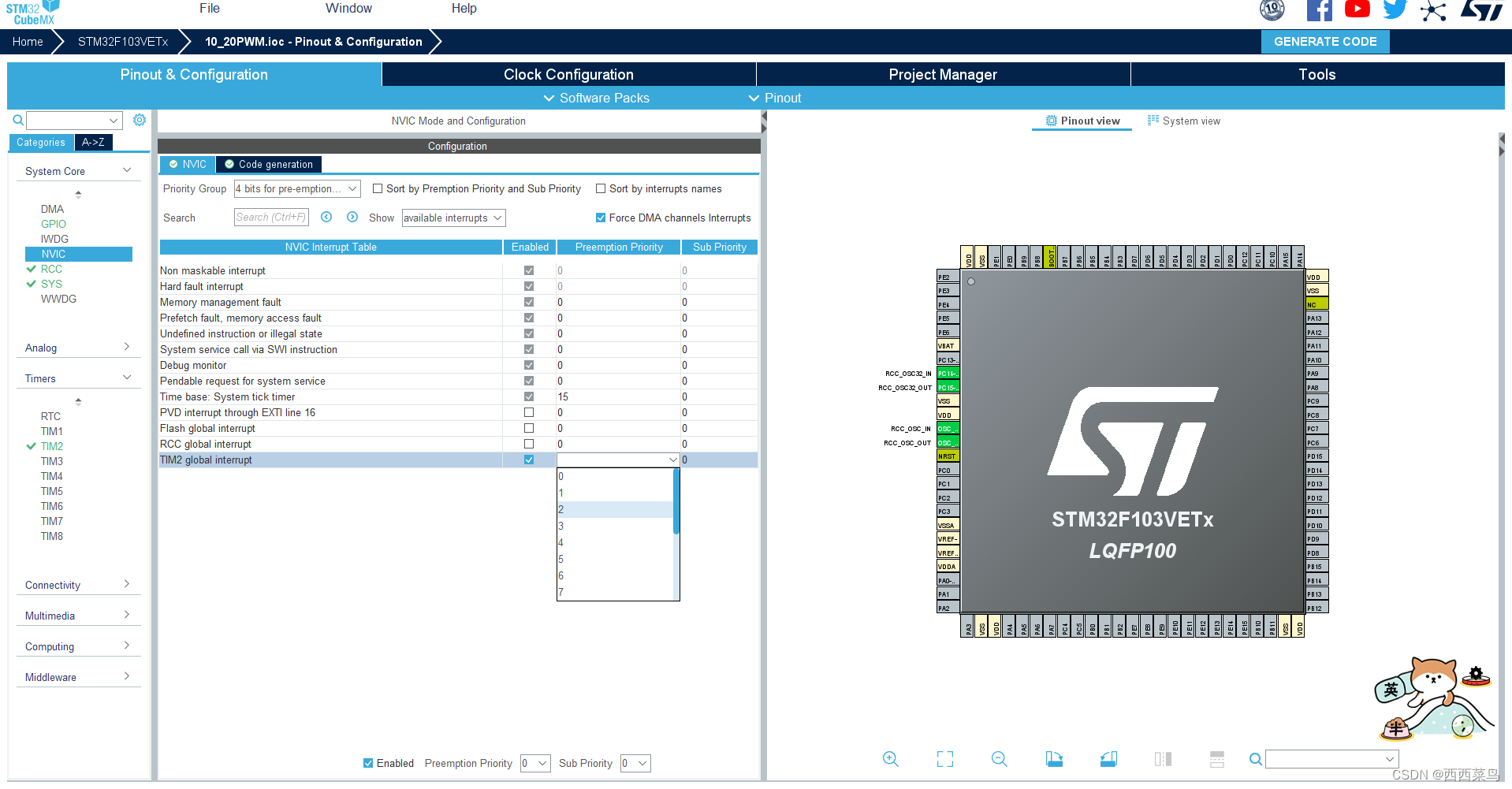The image size is (1512, 789).
Task: Open the search settings gear in left panel
Action: click(140, 120)
